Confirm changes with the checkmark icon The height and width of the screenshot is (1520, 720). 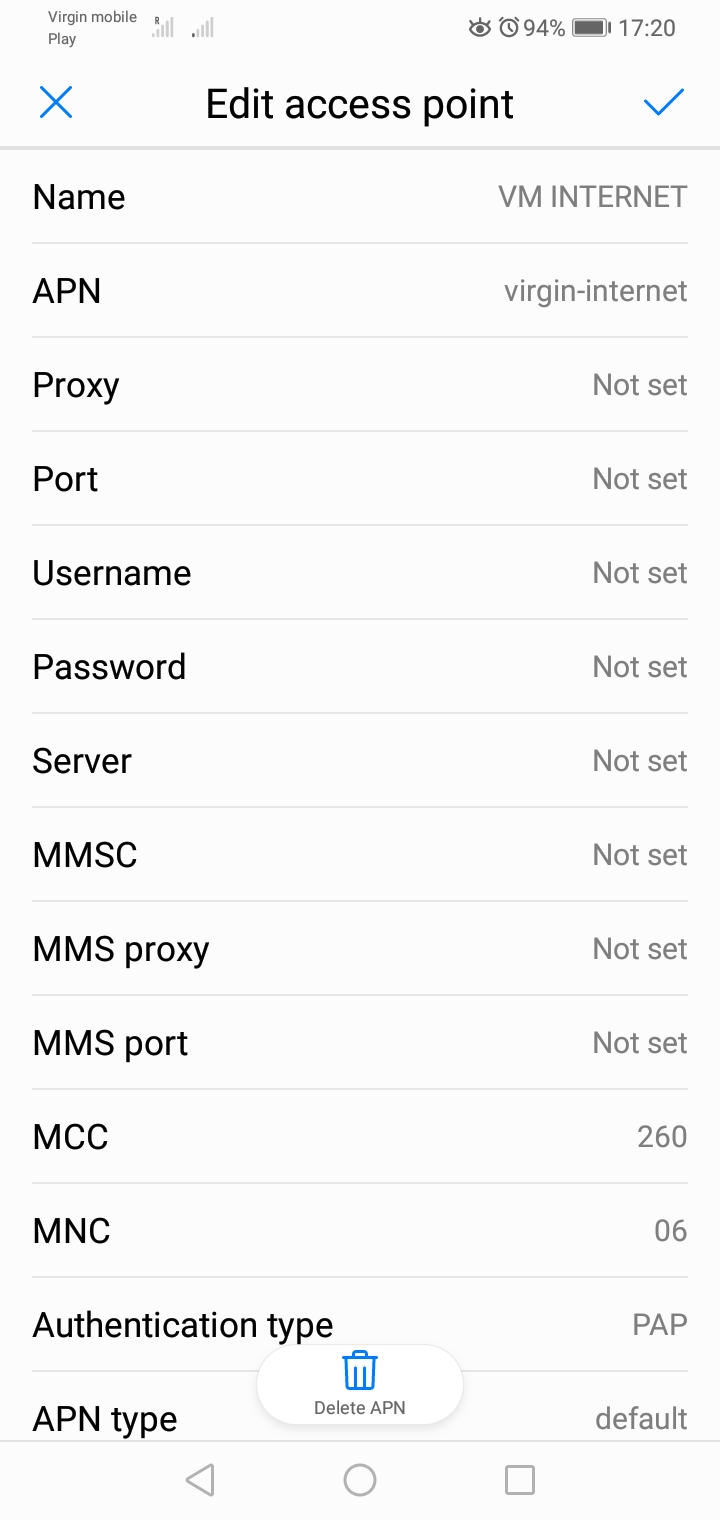663,103
